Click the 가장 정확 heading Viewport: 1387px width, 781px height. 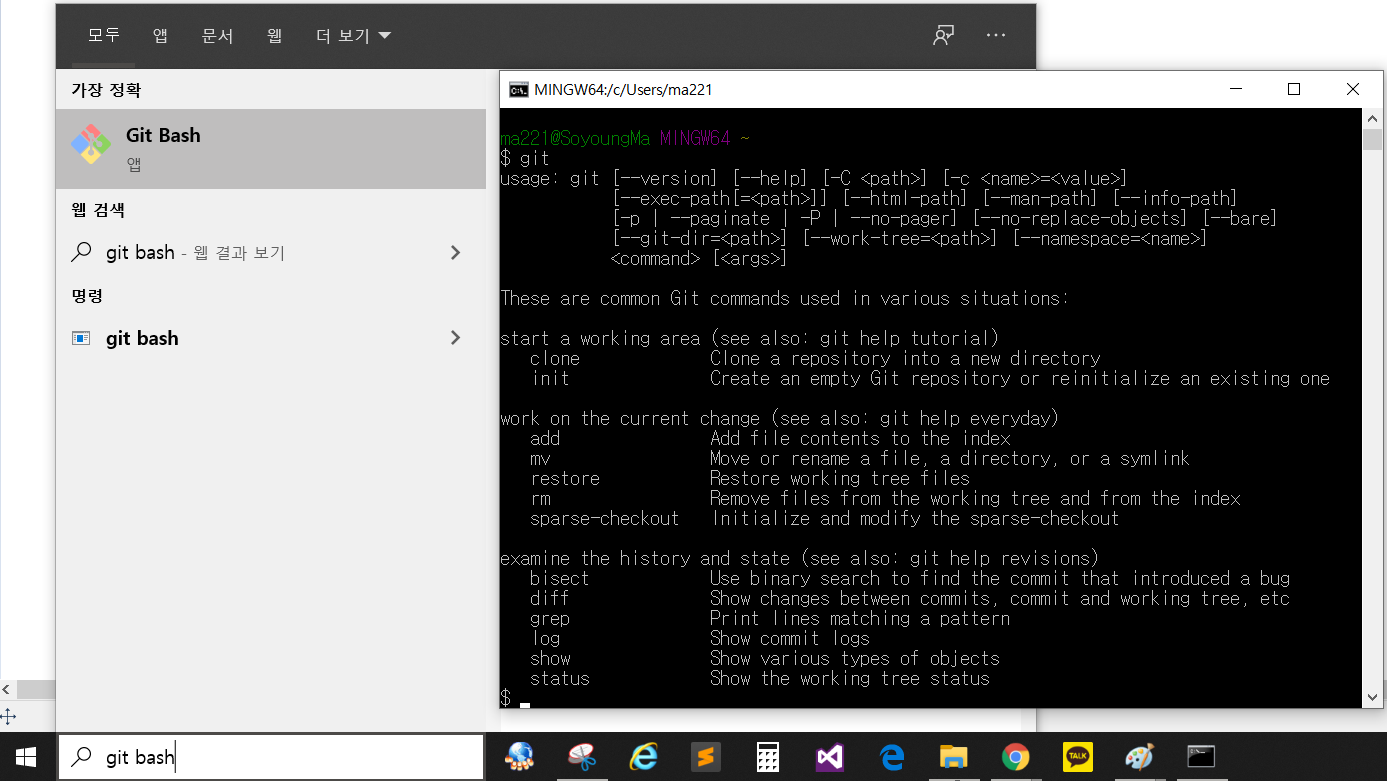[x=106, y=90]
